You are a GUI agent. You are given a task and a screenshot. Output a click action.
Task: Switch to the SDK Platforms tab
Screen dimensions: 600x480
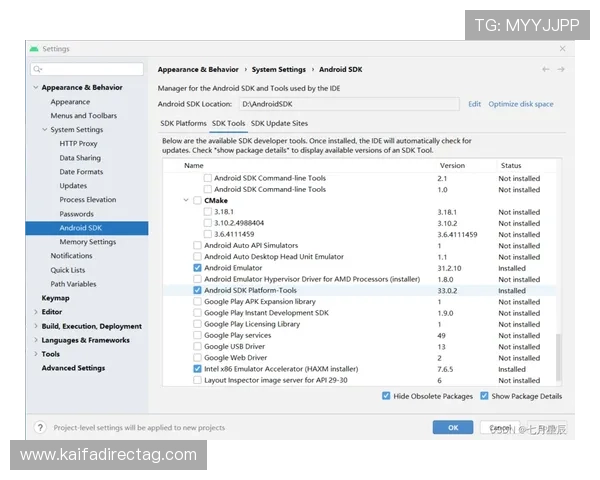183,123
